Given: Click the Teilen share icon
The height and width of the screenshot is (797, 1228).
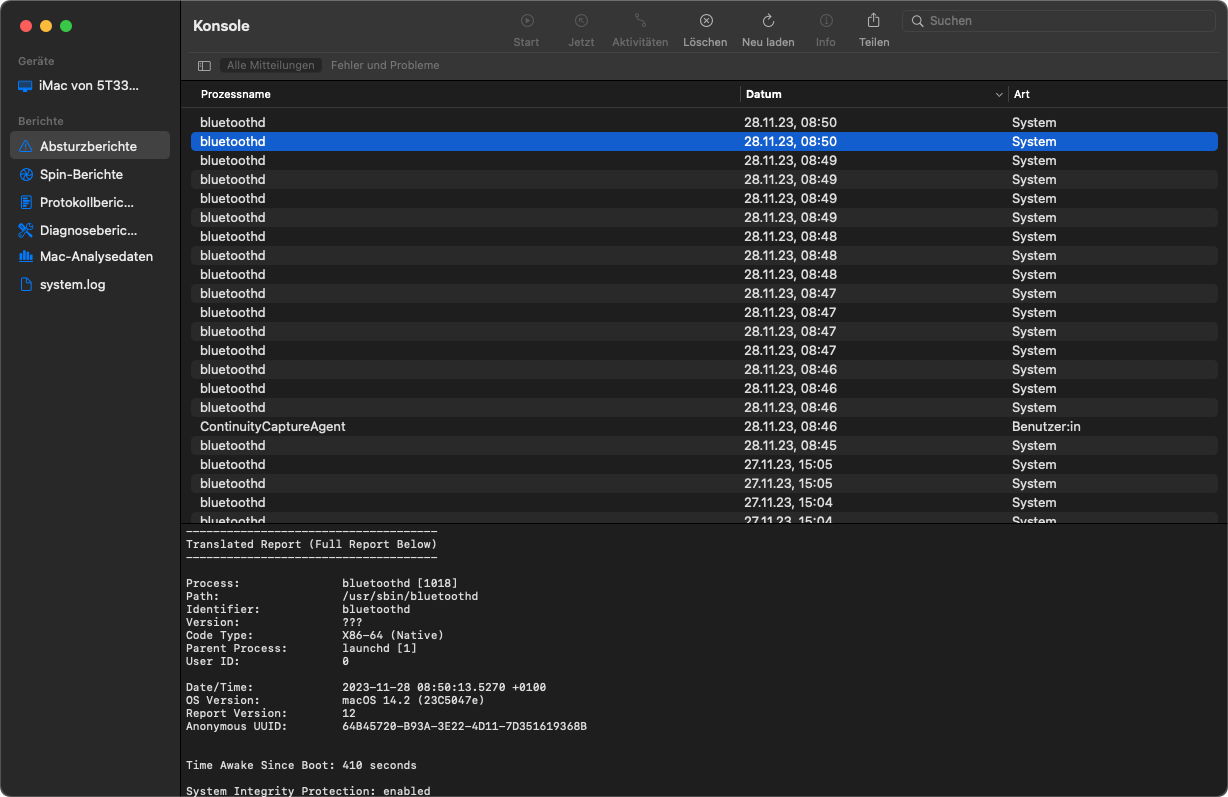Looking at the screenshot, I should click(873, 21).
